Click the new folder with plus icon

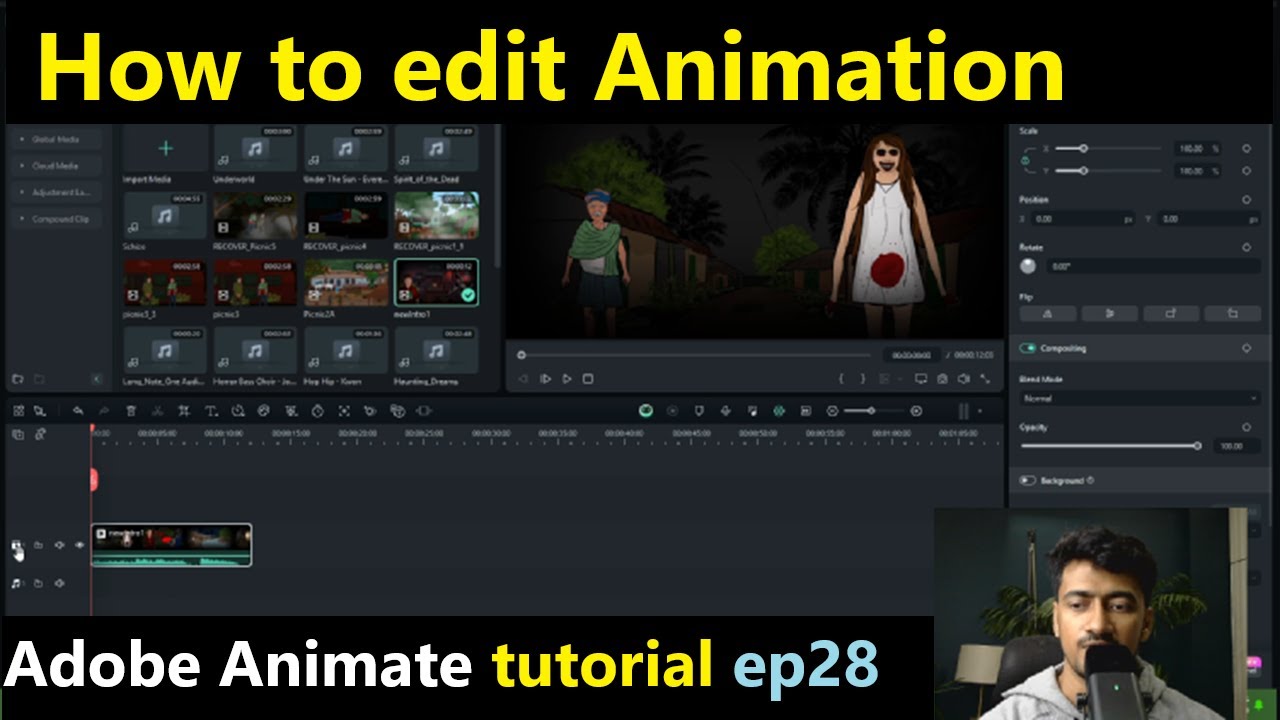coord(18,379)
